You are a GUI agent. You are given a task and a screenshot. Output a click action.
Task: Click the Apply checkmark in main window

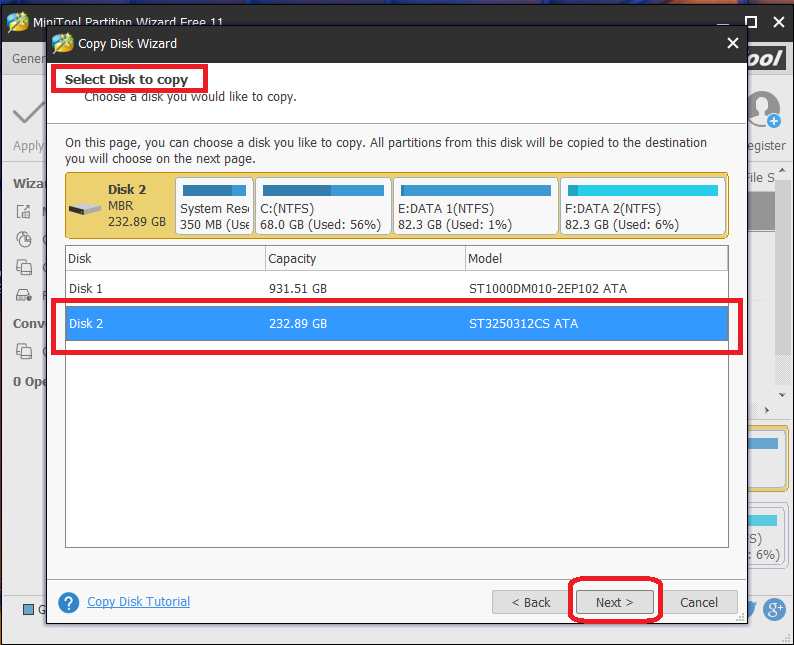[29, 113]
